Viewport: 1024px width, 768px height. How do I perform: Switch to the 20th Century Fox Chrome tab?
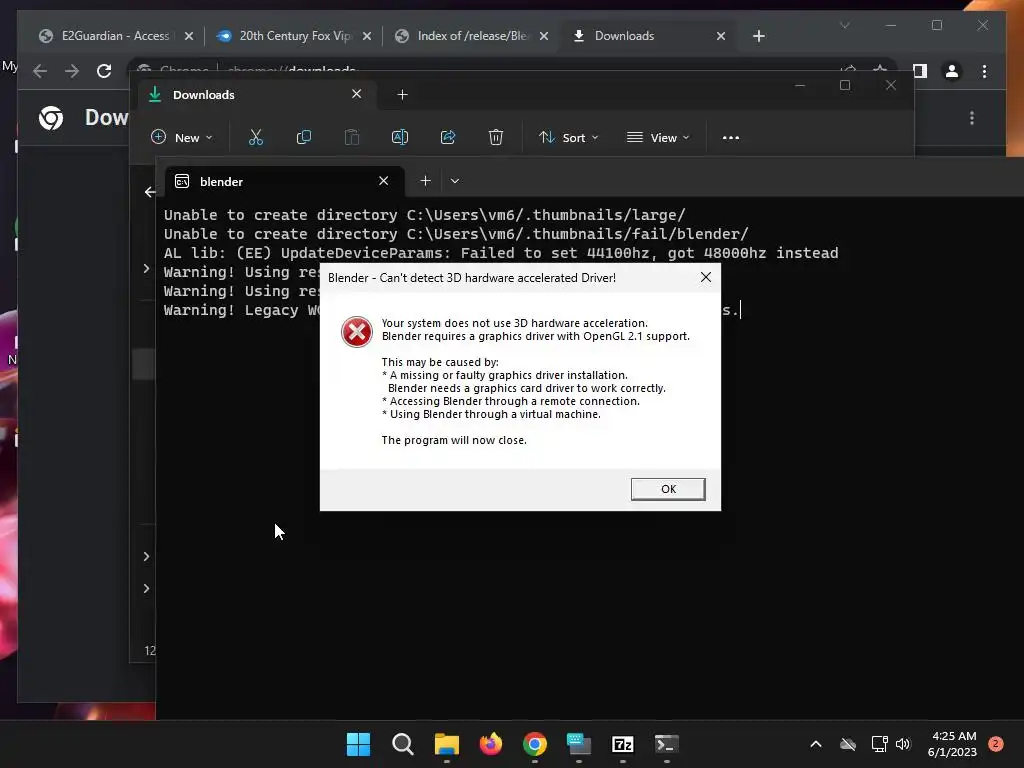point(295,36)
